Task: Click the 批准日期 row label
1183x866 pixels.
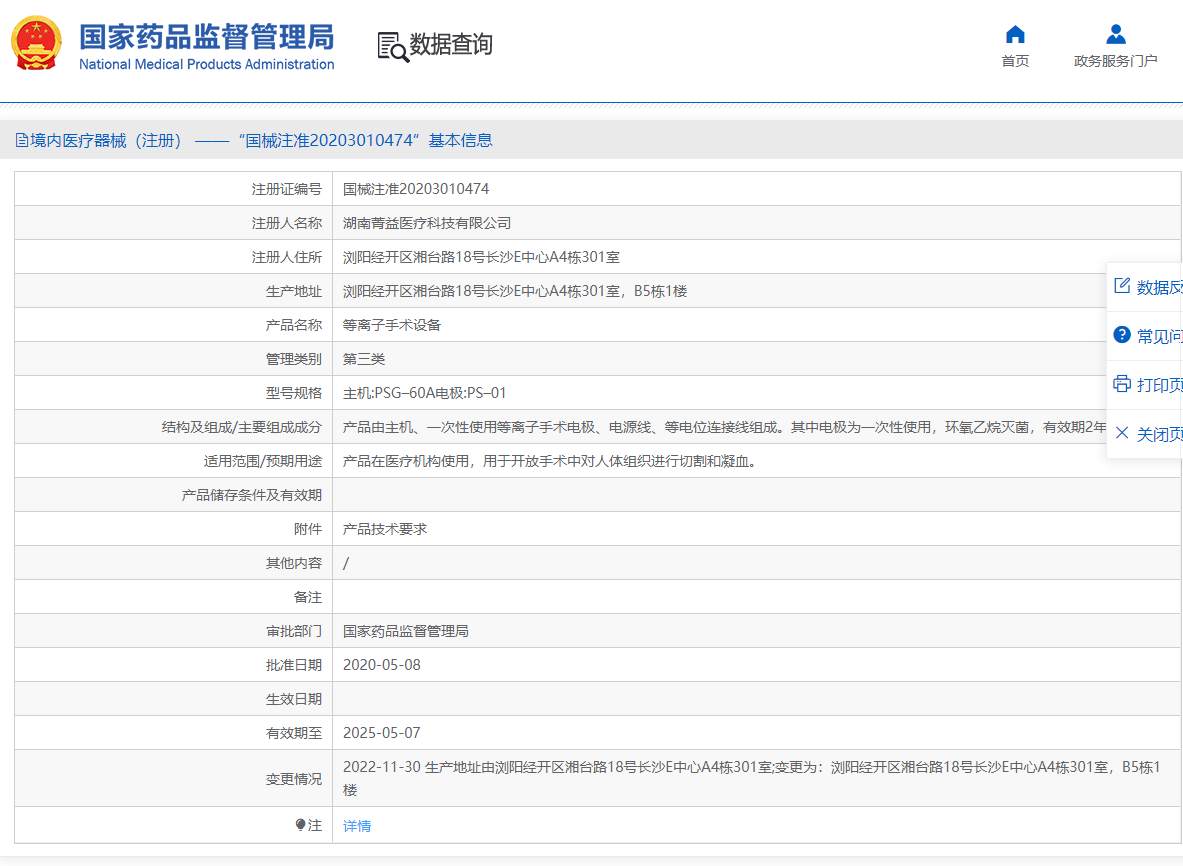Action: [293, 665]
